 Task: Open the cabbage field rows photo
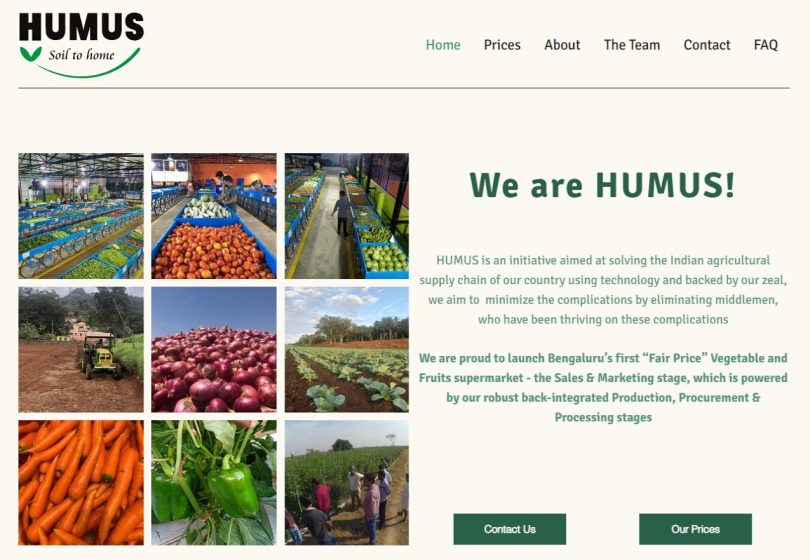347,350
